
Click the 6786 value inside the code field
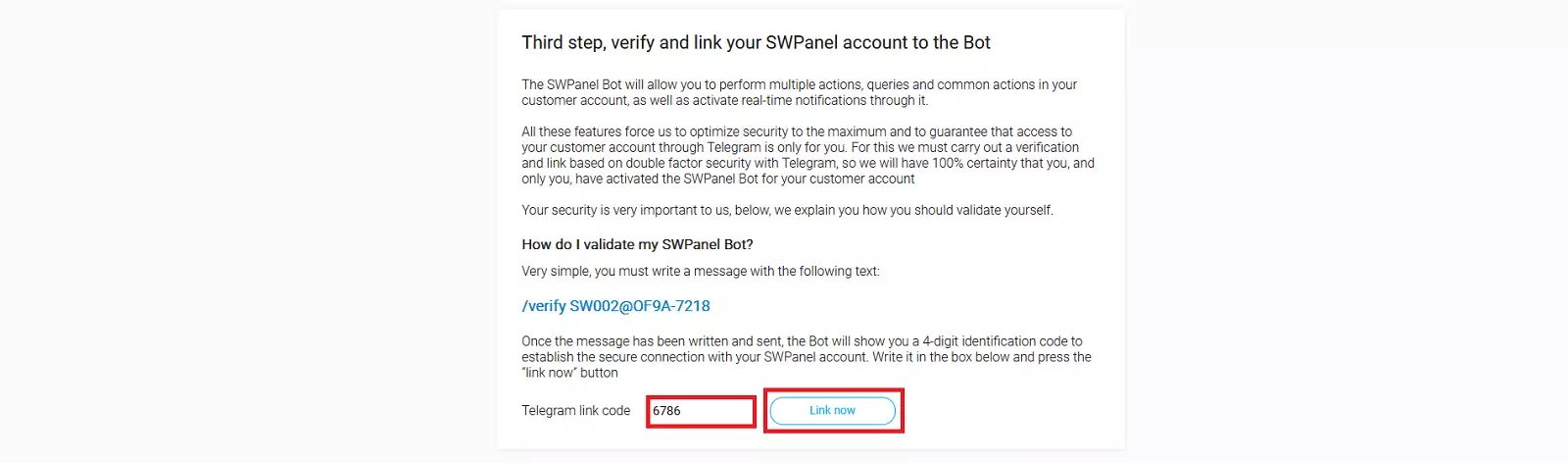pos(667,411)
